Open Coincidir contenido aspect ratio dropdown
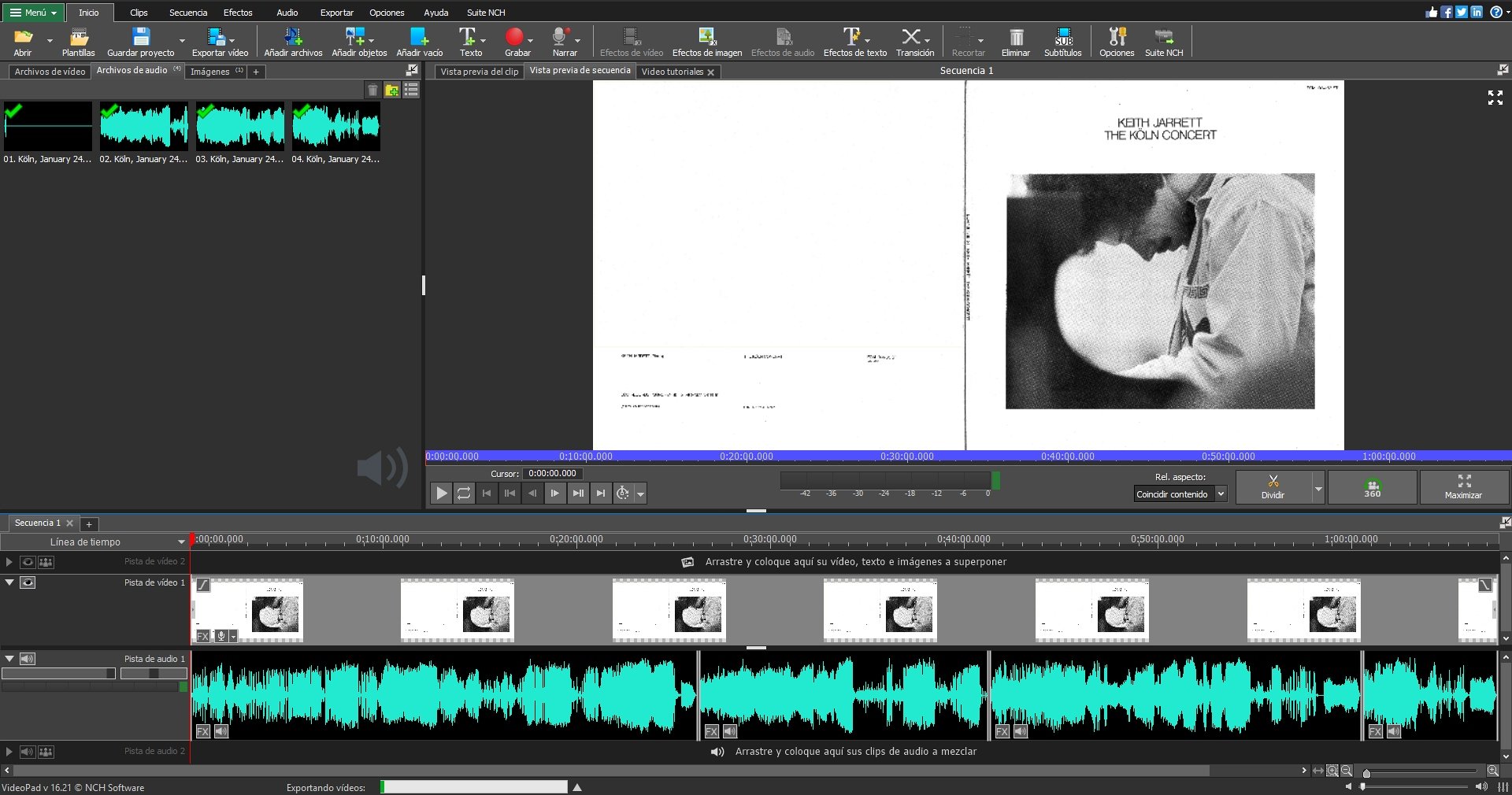The height and width of the screenshot is (795, 1512). click(1180, 494)
